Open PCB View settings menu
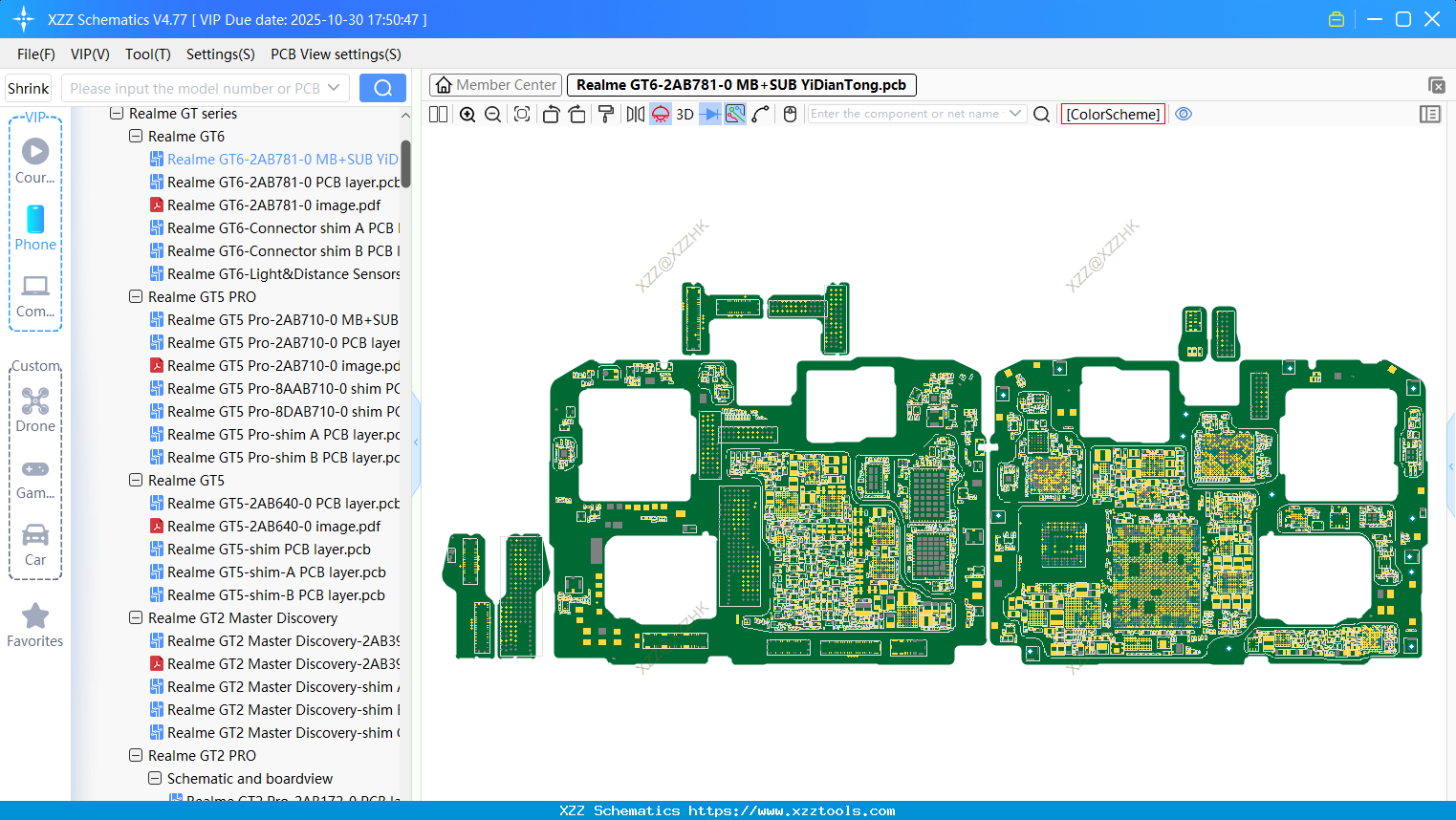This screenshot has width=1456, height=820. coord(336,54)
